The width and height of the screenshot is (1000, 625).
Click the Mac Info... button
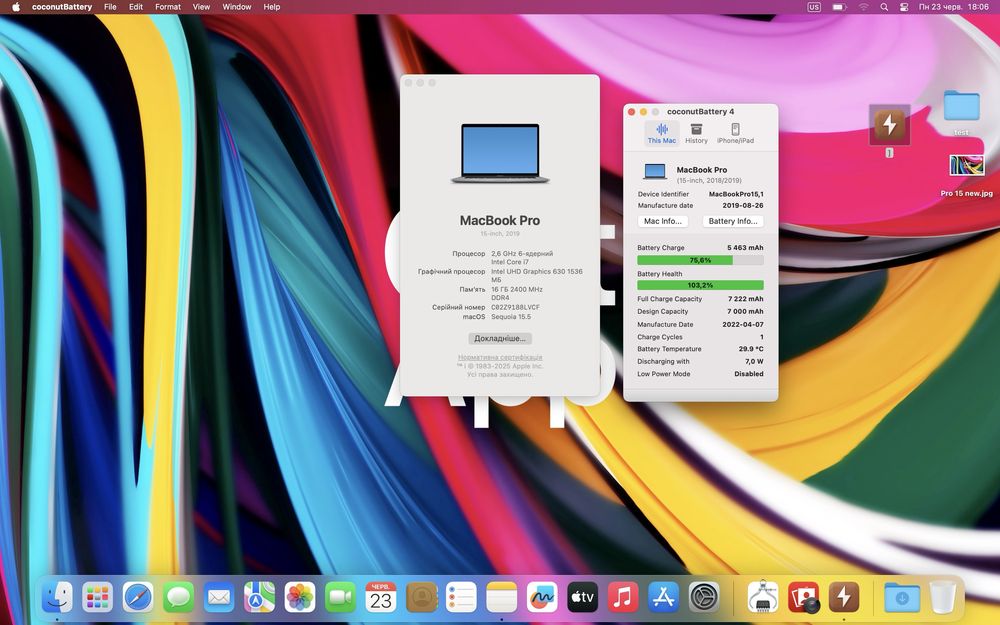pos(663,221)
